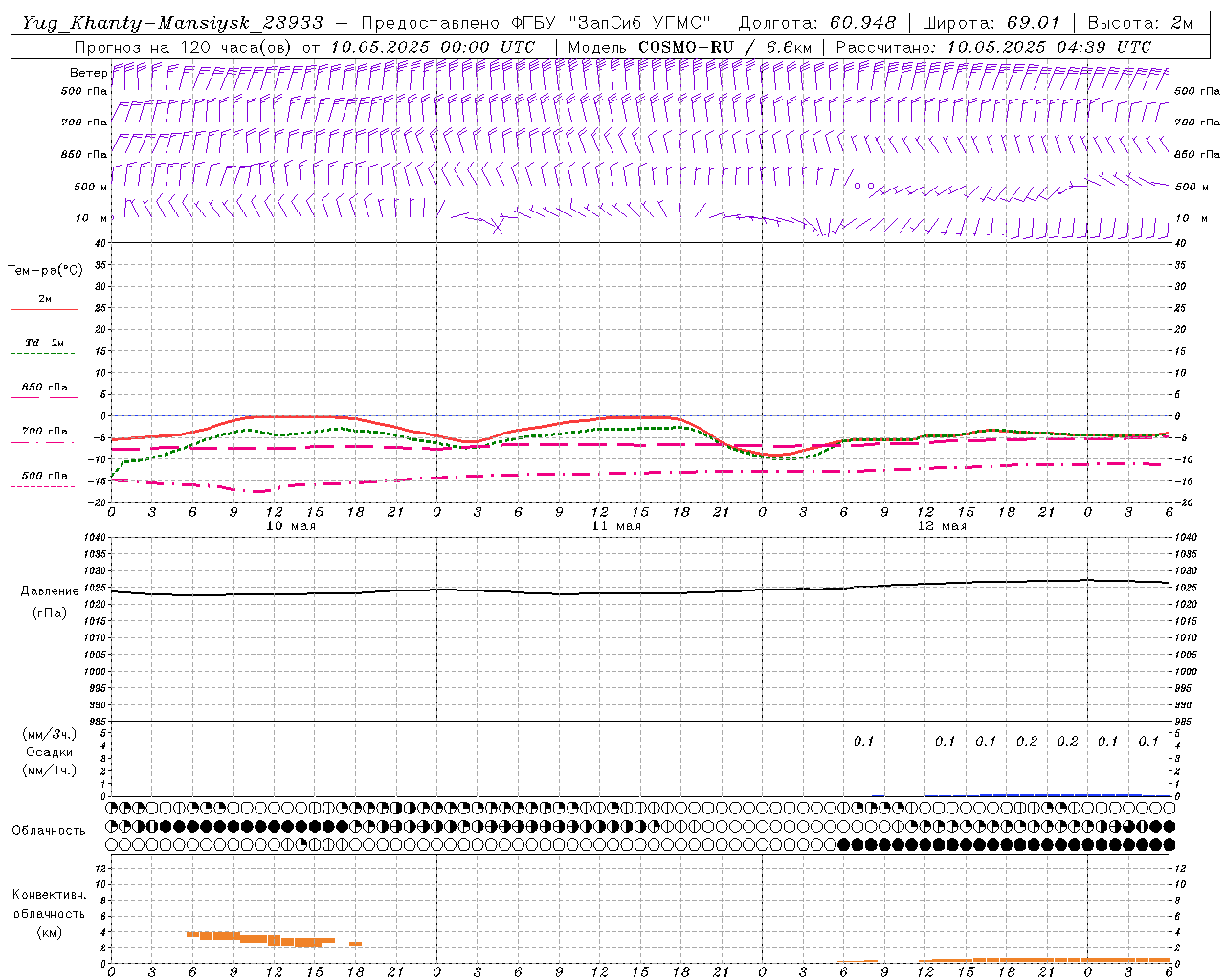Screen dimensions: 1225x980
Task: Select the Широта: 69.01 header value
Action: click(991, 22)
